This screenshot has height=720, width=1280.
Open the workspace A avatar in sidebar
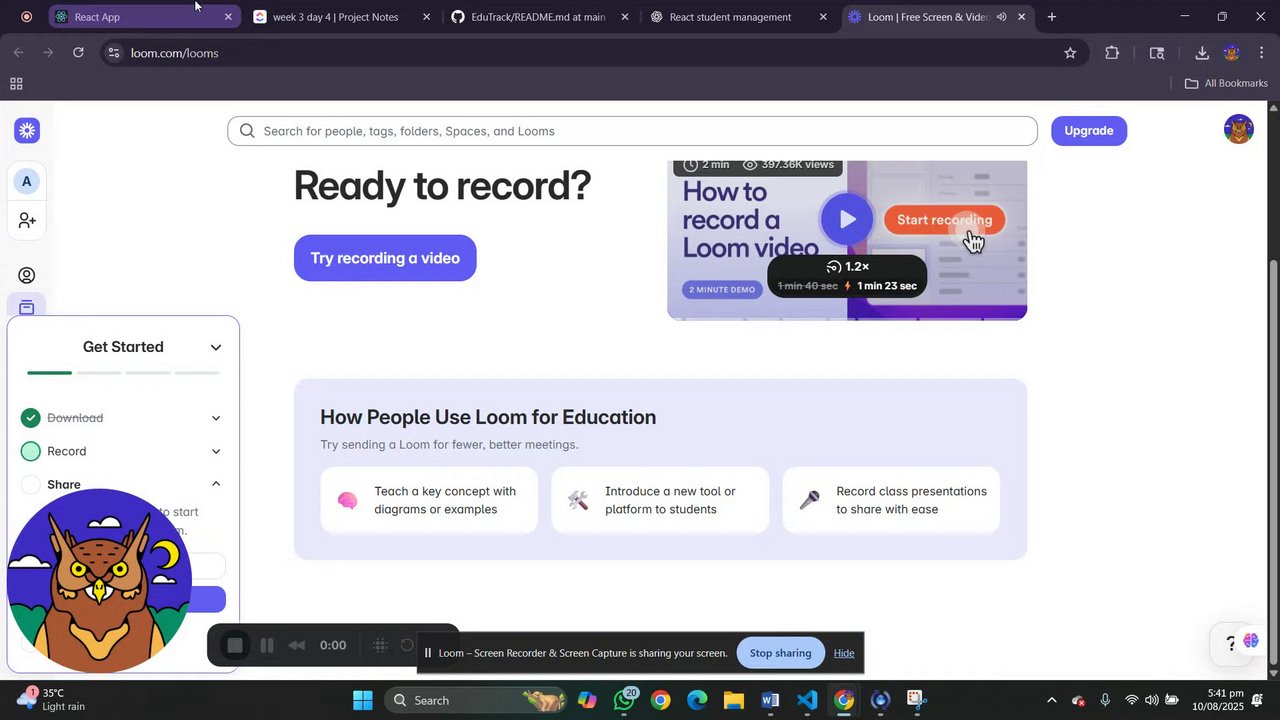[x=27, y=181]
